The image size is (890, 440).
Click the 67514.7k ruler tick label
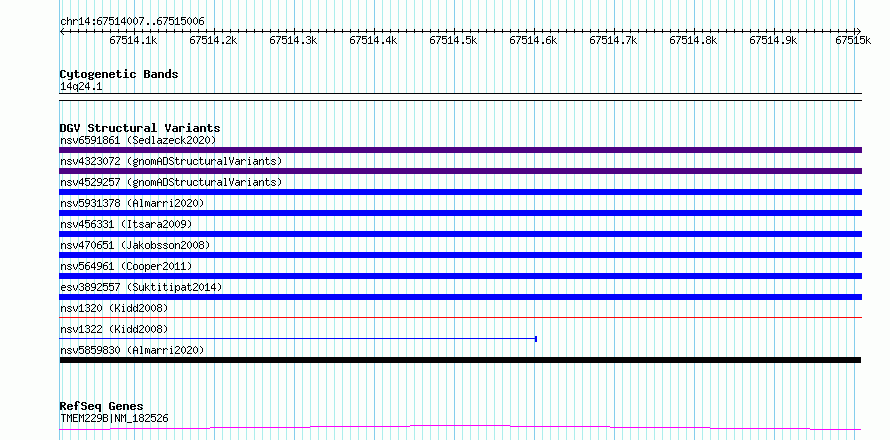614,40
